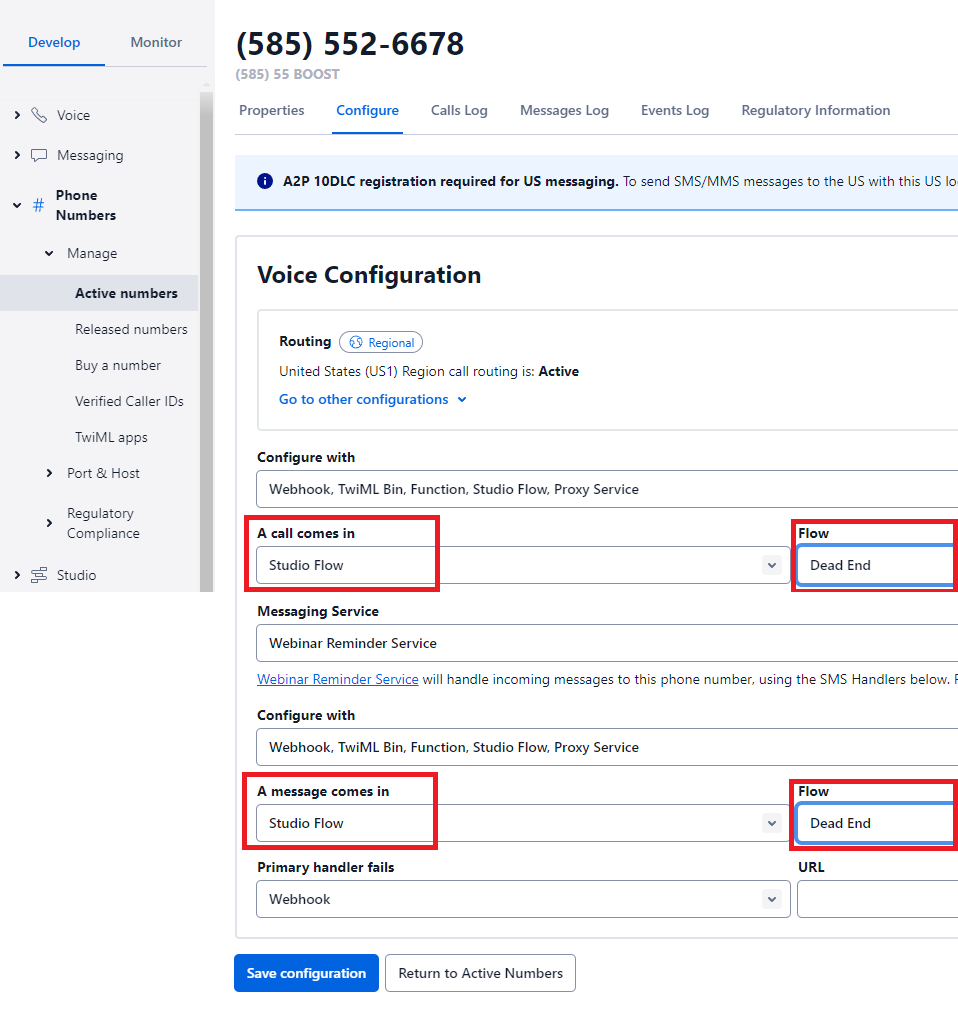The image size is (958, 1009).
Task: Click the Studio flow icon in sidebar
Action: click(39, 575)
